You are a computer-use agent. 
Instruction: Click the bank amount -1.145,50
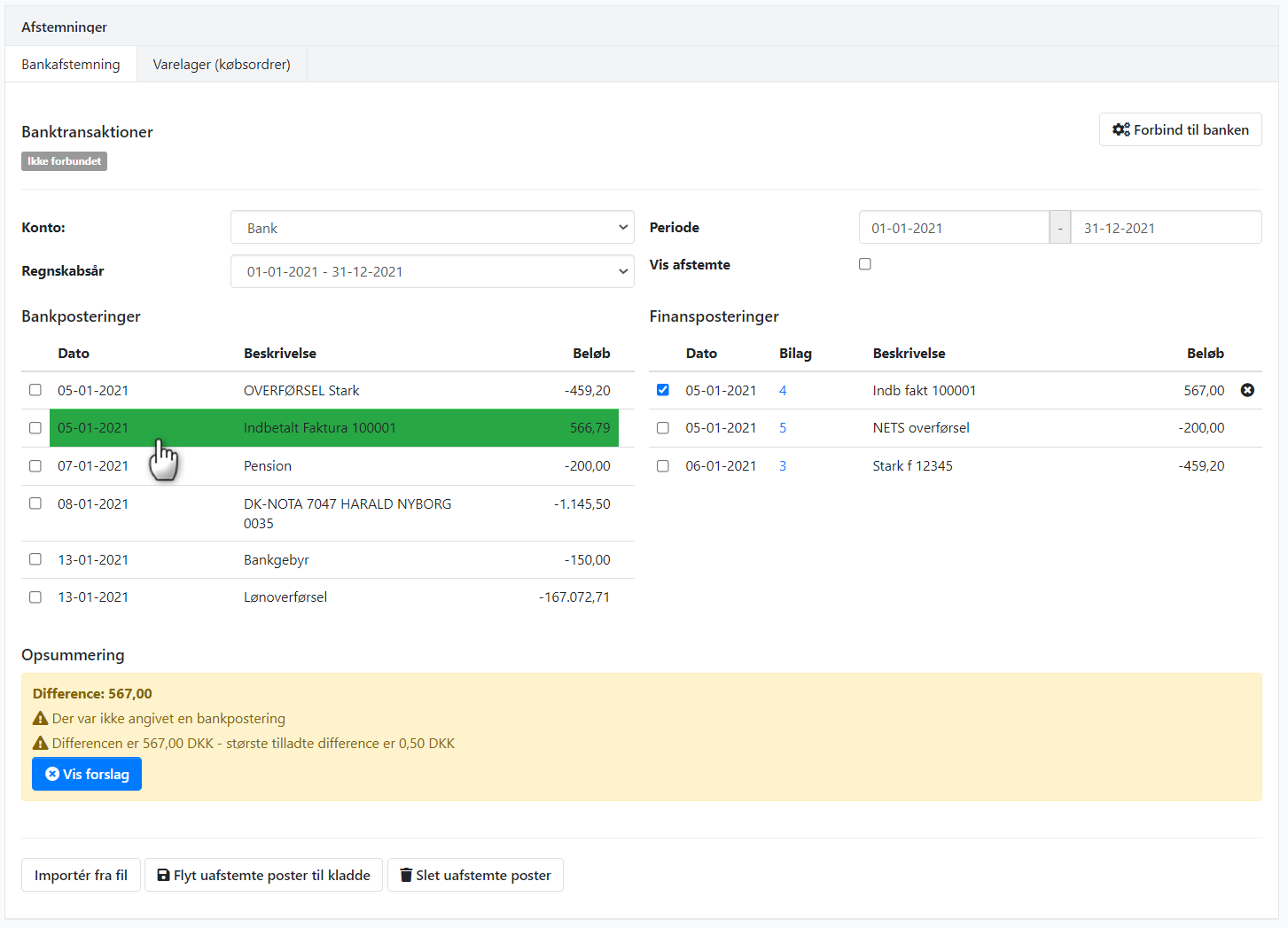(582, 503)
